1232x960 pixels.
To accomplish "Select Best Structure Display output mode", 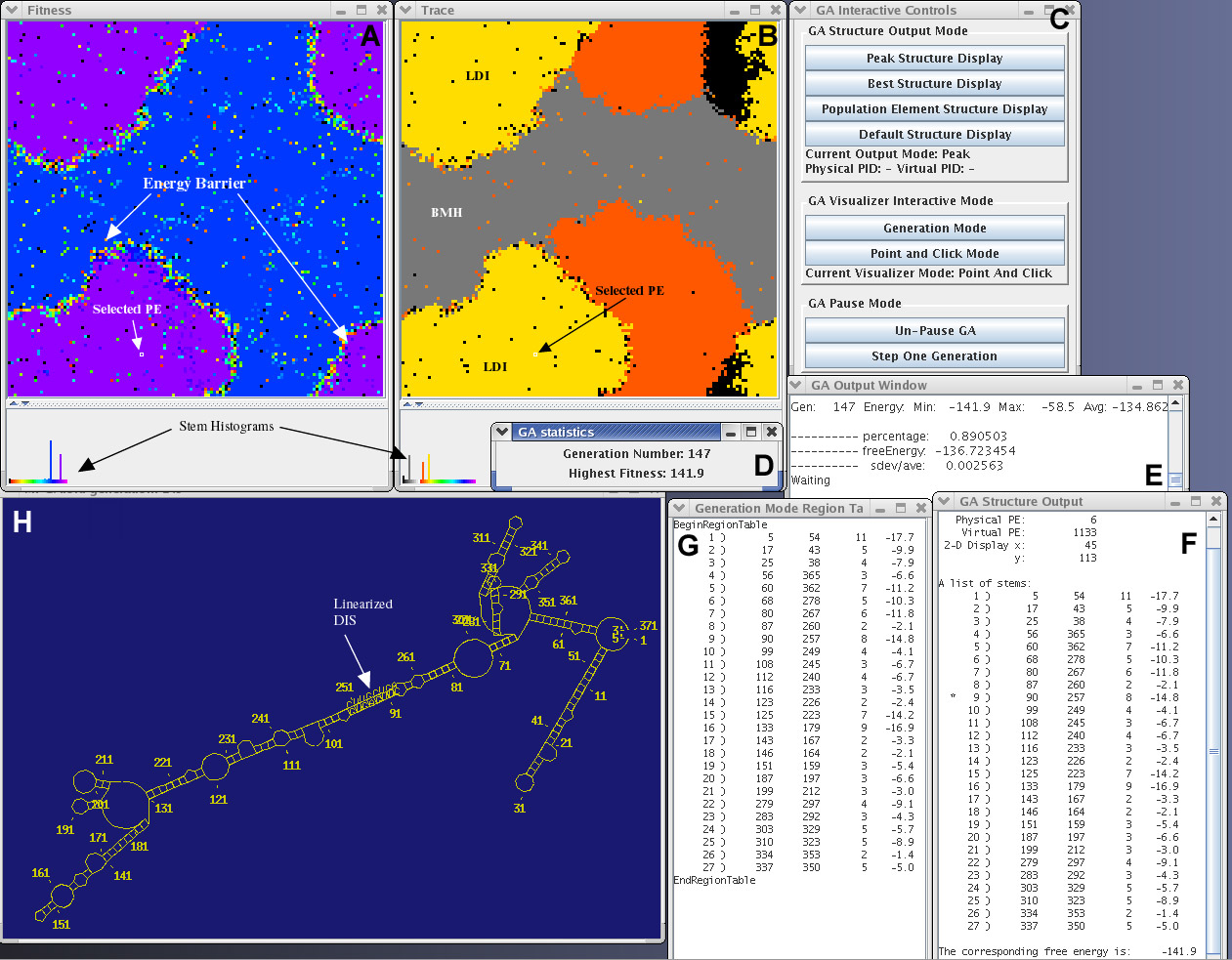I will coord(934,83).
